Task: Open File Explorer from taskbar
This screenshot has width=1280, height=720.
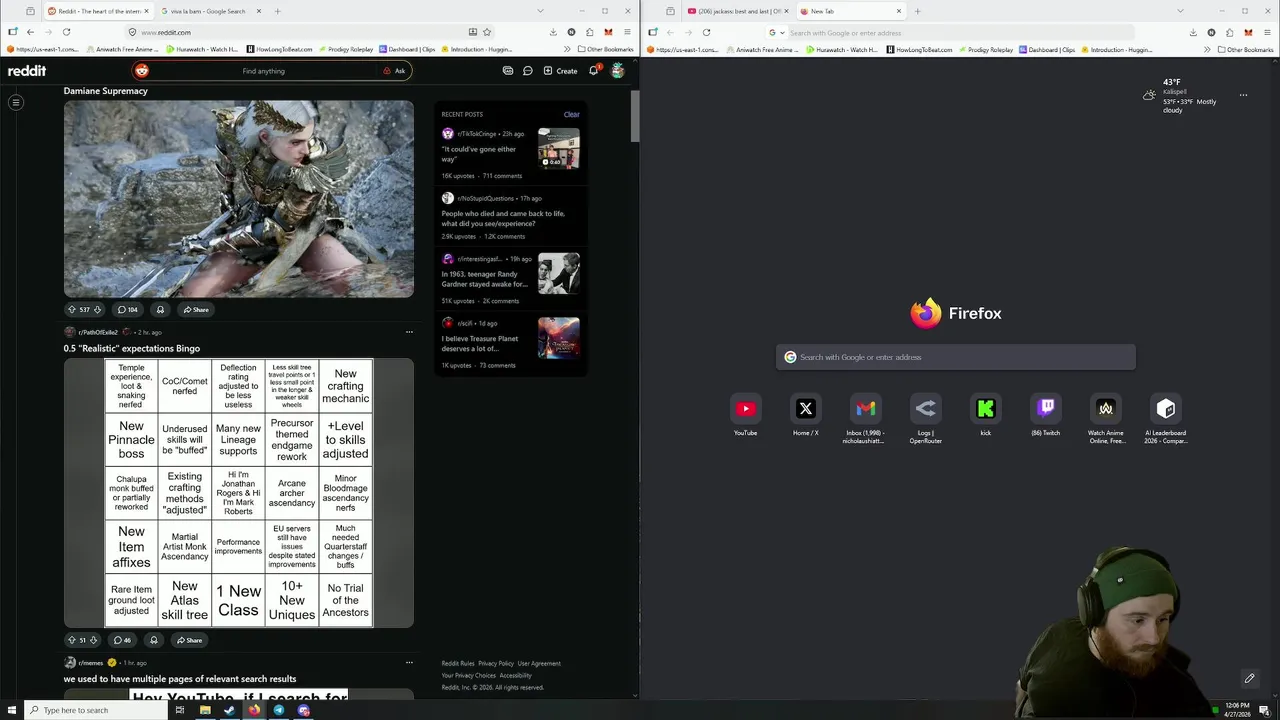Action: (204, 710)
